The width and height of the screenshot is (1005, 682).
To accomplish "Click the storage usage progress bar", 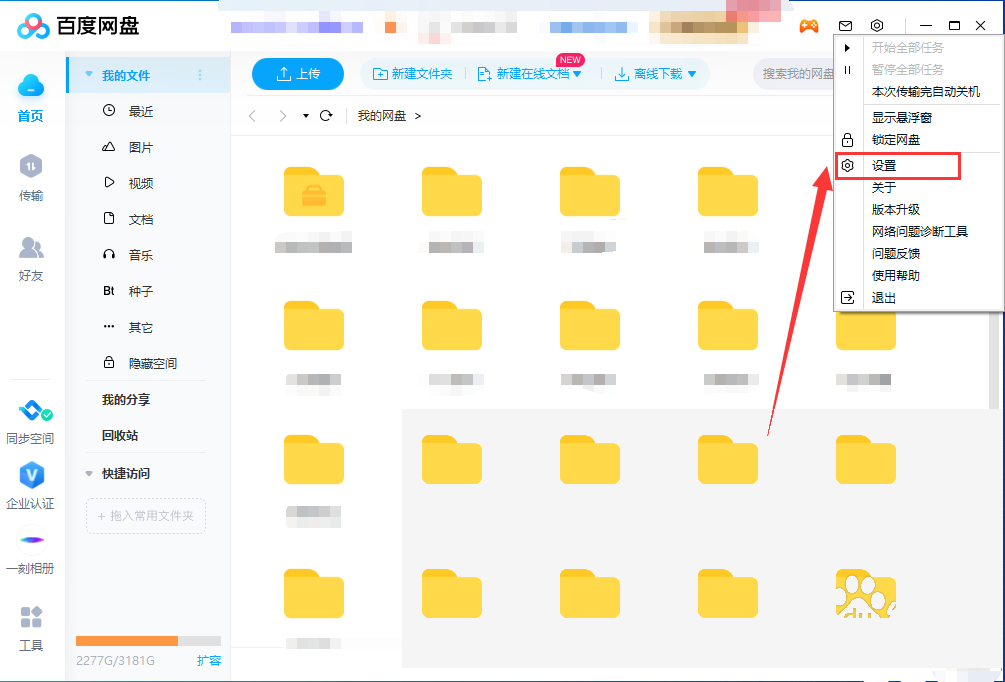I will [x=148, y=641].
